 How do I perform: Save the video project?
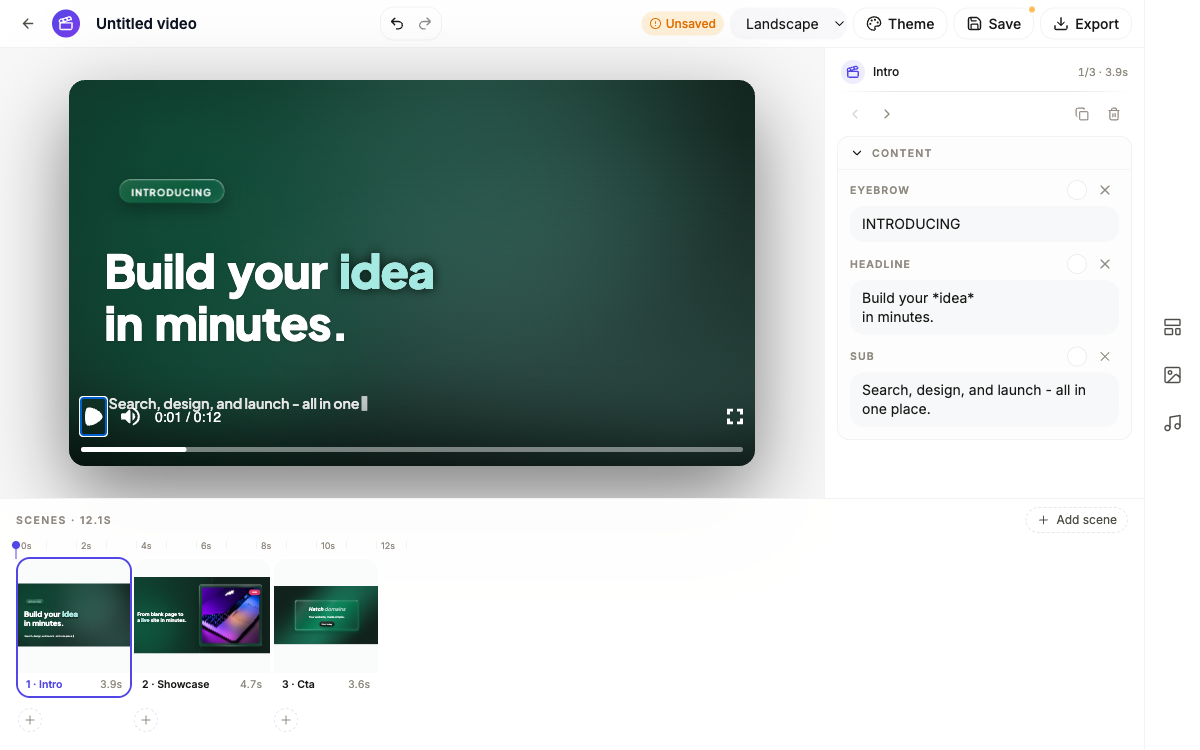point(994,24)
